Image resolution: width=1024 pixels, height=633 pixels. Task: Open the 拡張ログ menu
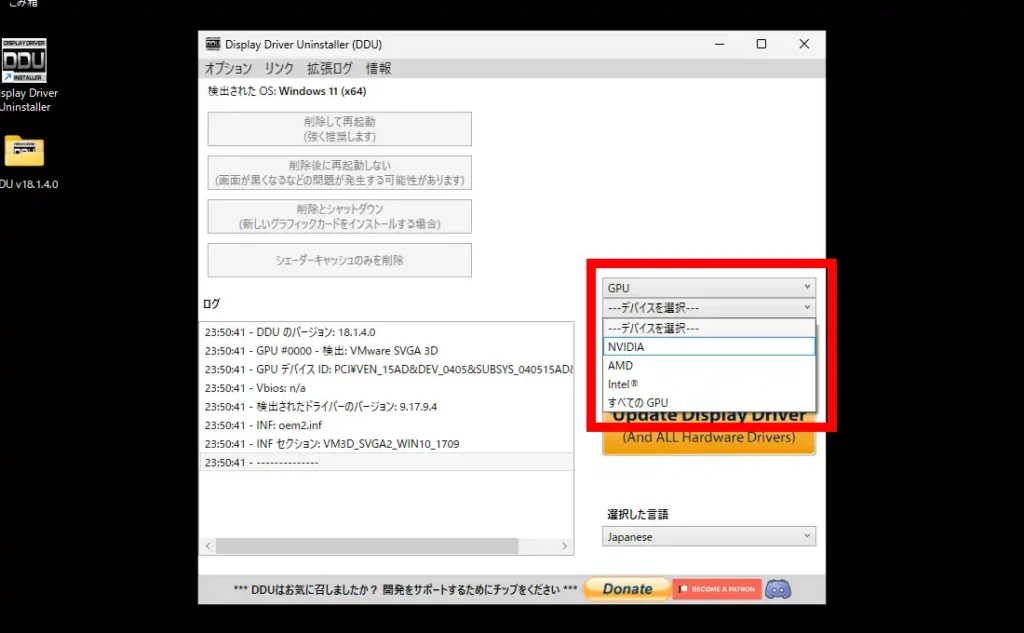coord(327,68)
